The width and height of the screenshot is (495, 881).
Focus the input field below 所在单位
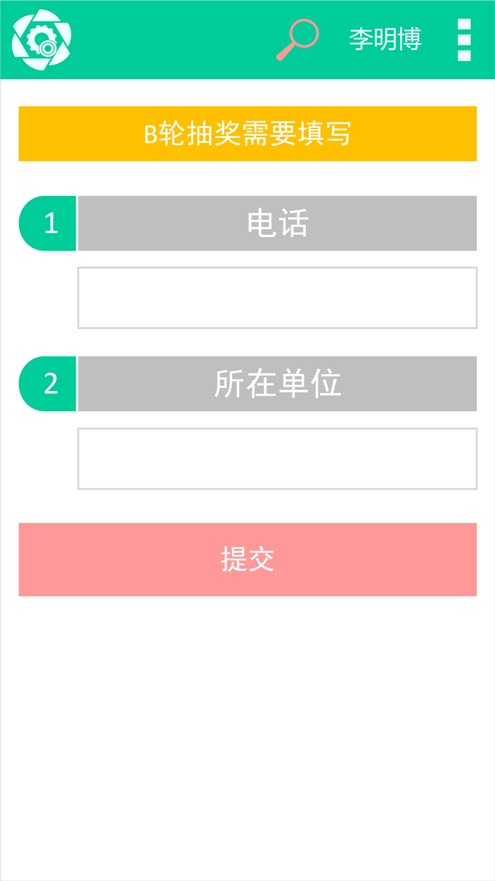[278, 458]
